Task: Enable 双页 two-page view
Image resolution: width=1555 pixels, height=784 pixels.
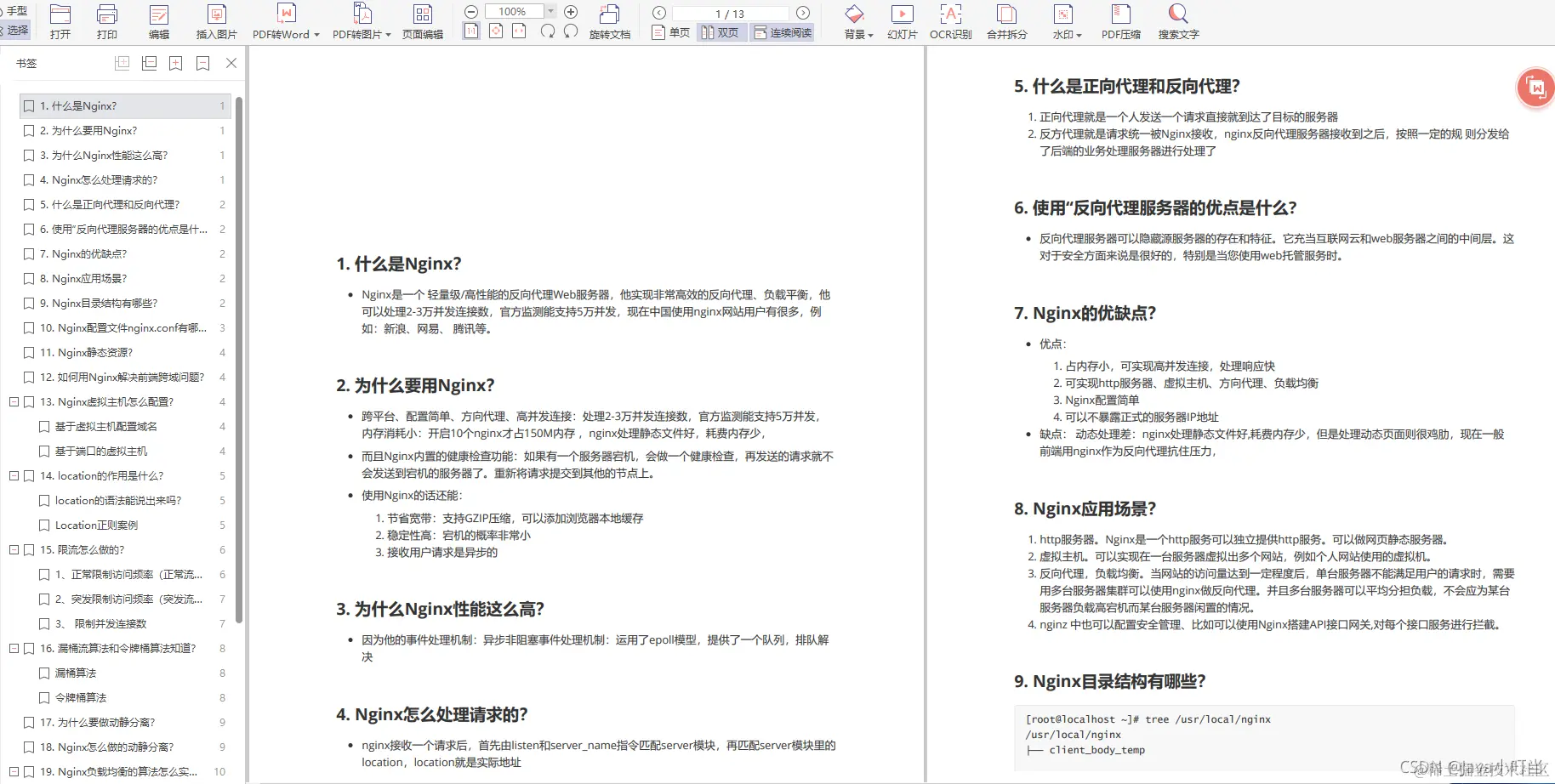Action: click(721, 31)
